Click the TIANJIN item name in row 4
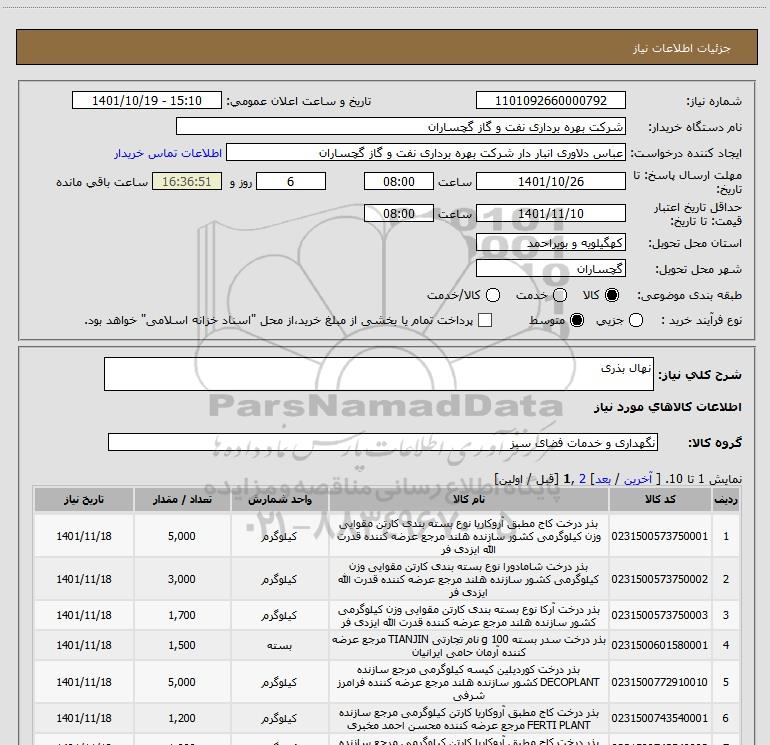770x745 pixels. [x=468, y=646]
